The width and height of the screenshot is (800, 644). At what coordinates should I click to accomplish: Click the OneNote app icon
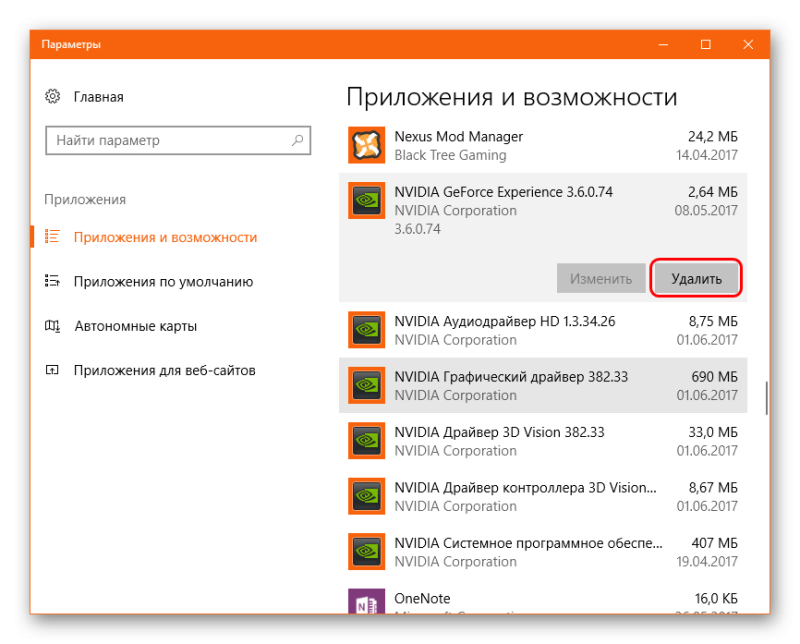click(x=366, y=601)
